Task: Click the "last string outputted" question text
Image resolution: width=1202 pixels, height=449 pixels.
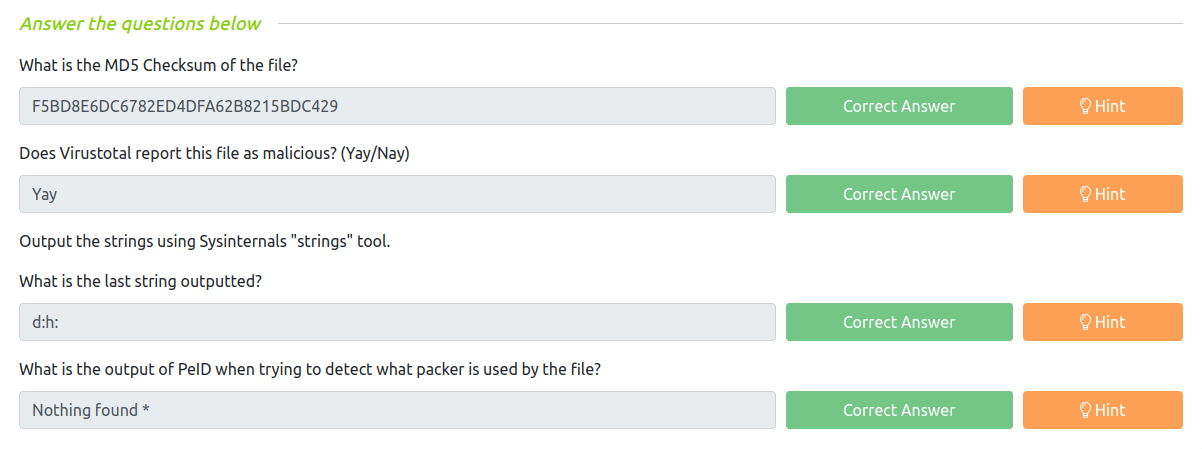Action: (x=140, y=282)
